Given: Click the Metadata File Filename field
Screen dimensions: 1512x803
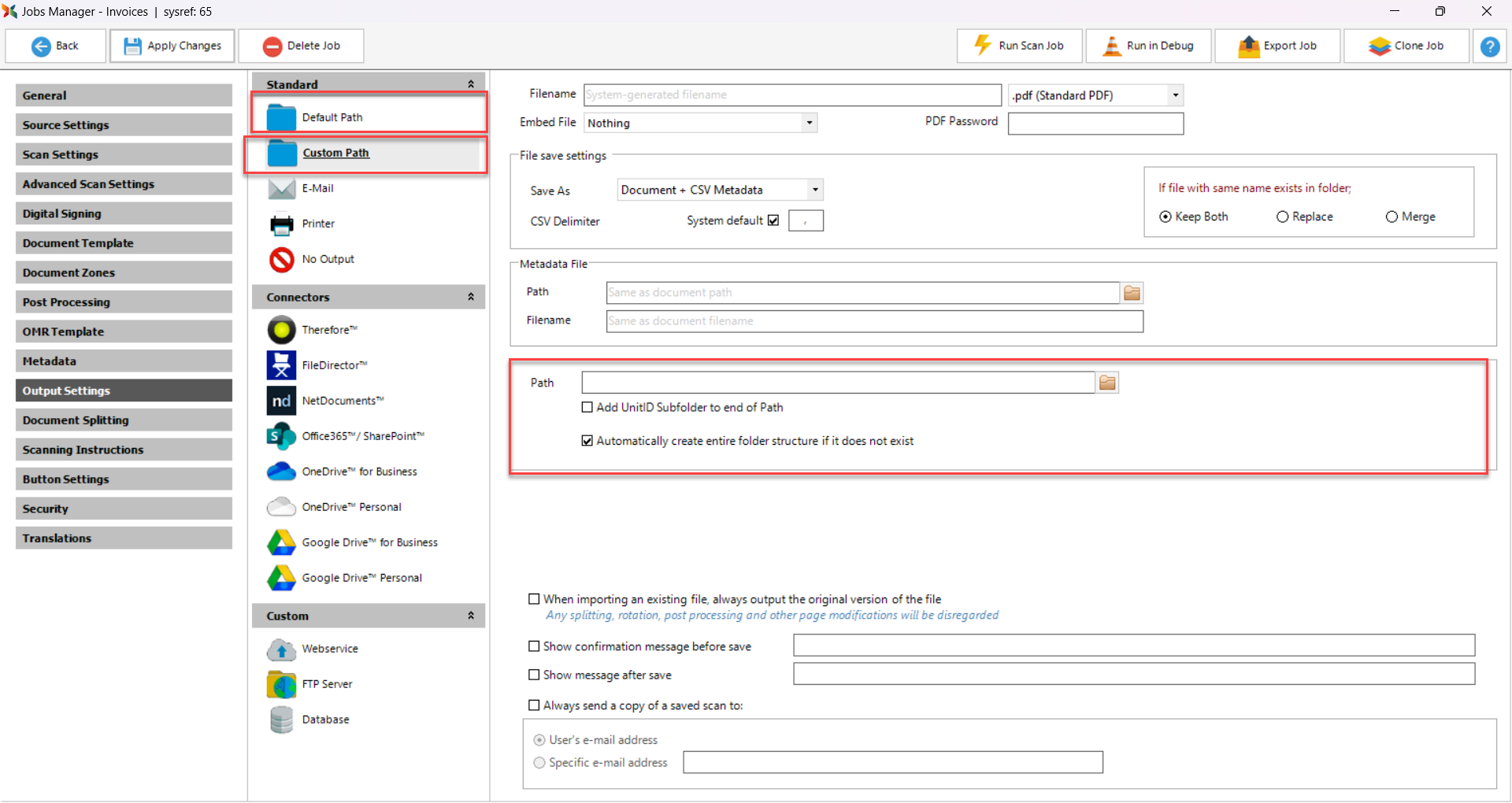Looking at the screenshot, I should click(874, 321).
